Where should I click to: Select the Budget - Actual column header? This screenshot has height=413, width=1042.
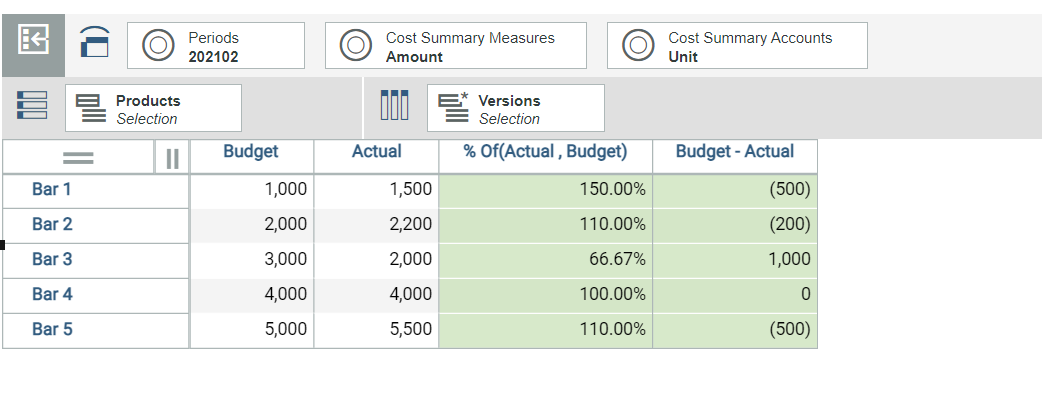735,152
